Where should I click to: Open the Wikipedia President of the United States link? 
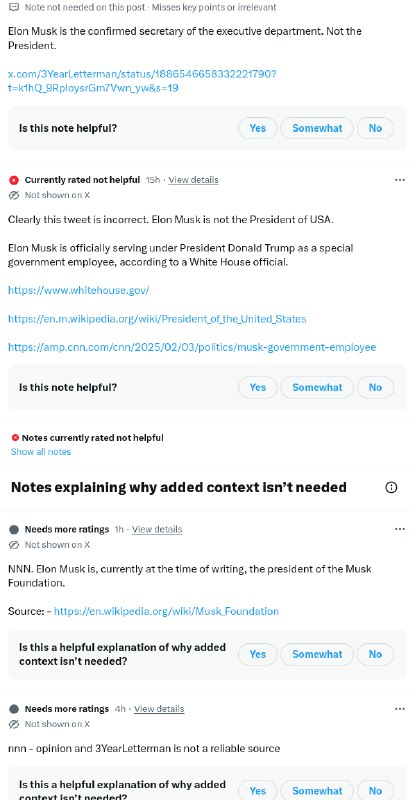[157, 319]
